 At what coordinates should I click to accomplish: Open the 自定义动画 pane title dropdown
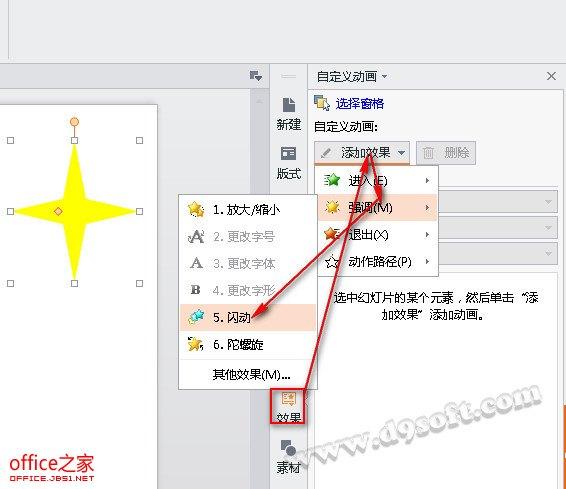point(352,76)
